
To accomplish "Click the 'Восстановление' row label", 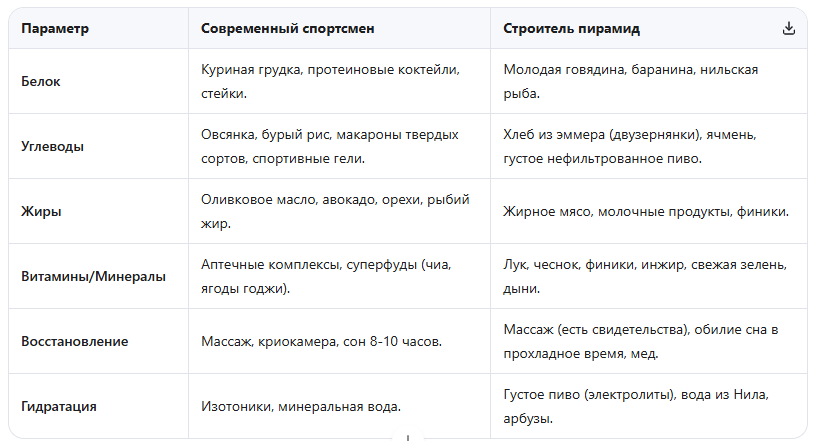I will coord(75,341).
